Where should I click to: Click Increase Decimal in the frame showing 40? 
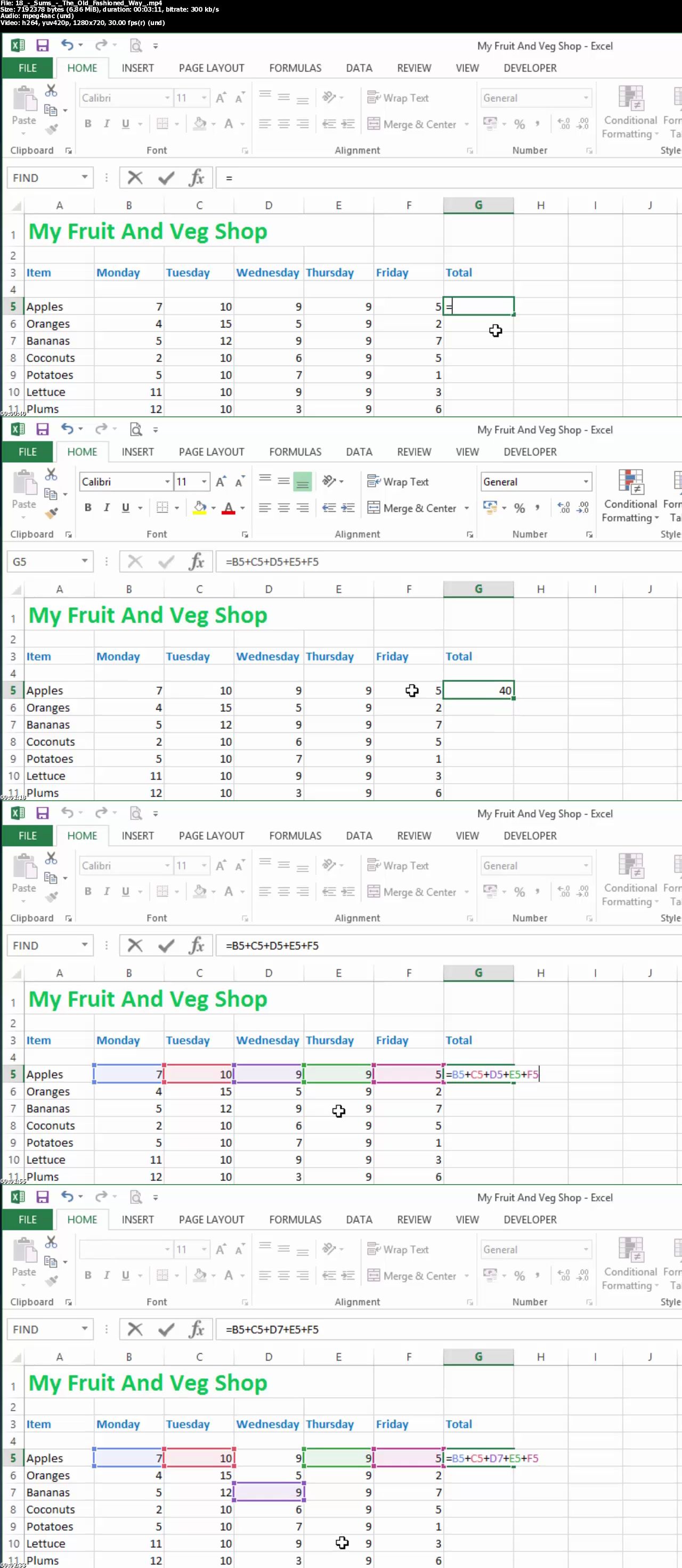coord(564,507)
